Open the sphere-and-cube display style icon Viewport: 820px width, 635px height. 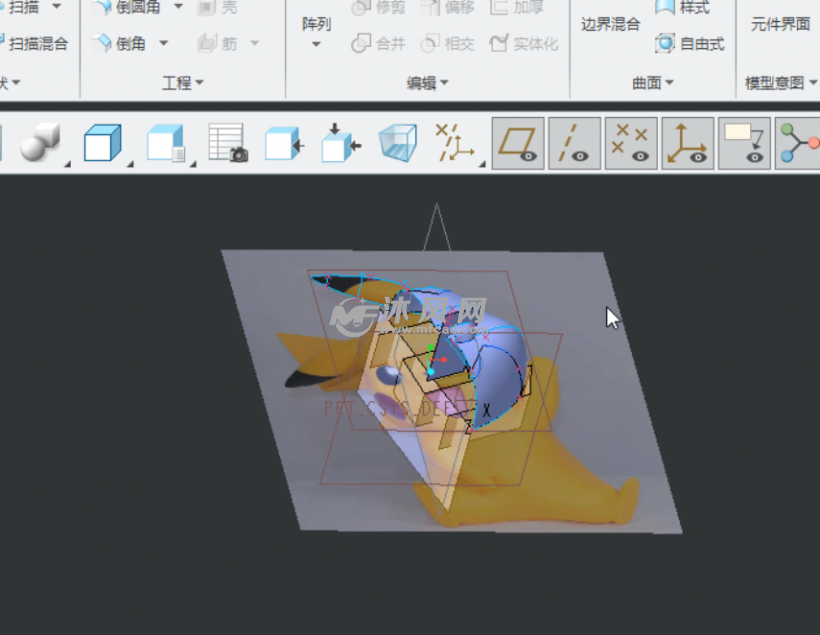point(41,143)
